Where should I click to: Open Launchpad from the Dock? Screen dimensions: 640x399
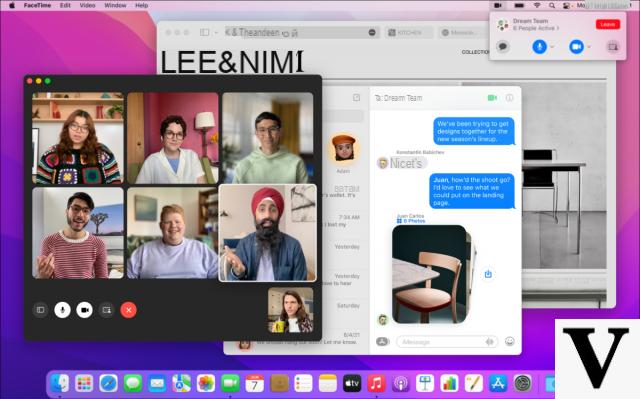(x=84, y=383)
